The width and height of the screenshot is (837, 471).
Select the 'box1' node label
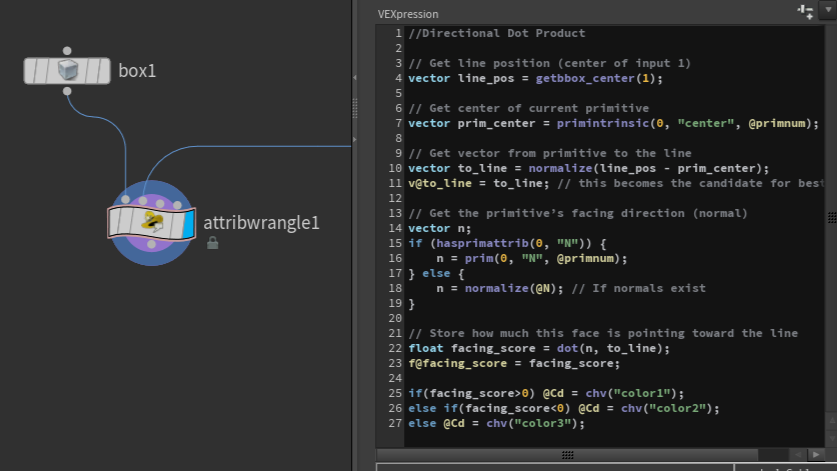(137, 70)
